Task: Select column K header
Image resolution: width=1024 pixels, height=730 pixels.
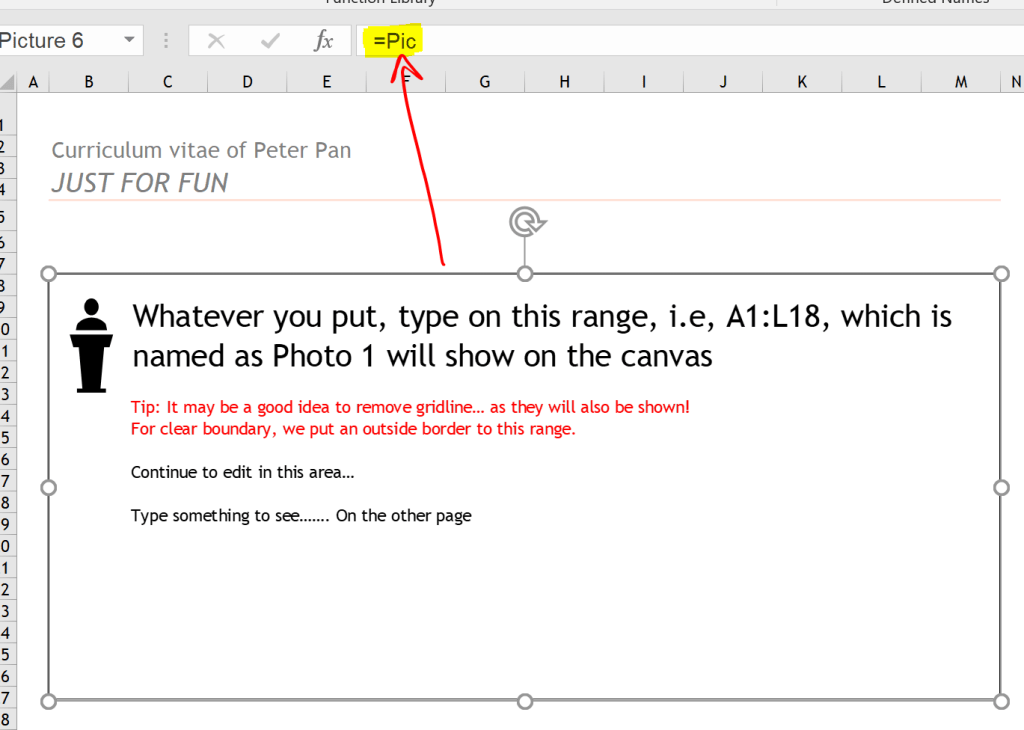Action: click(802, 82)
